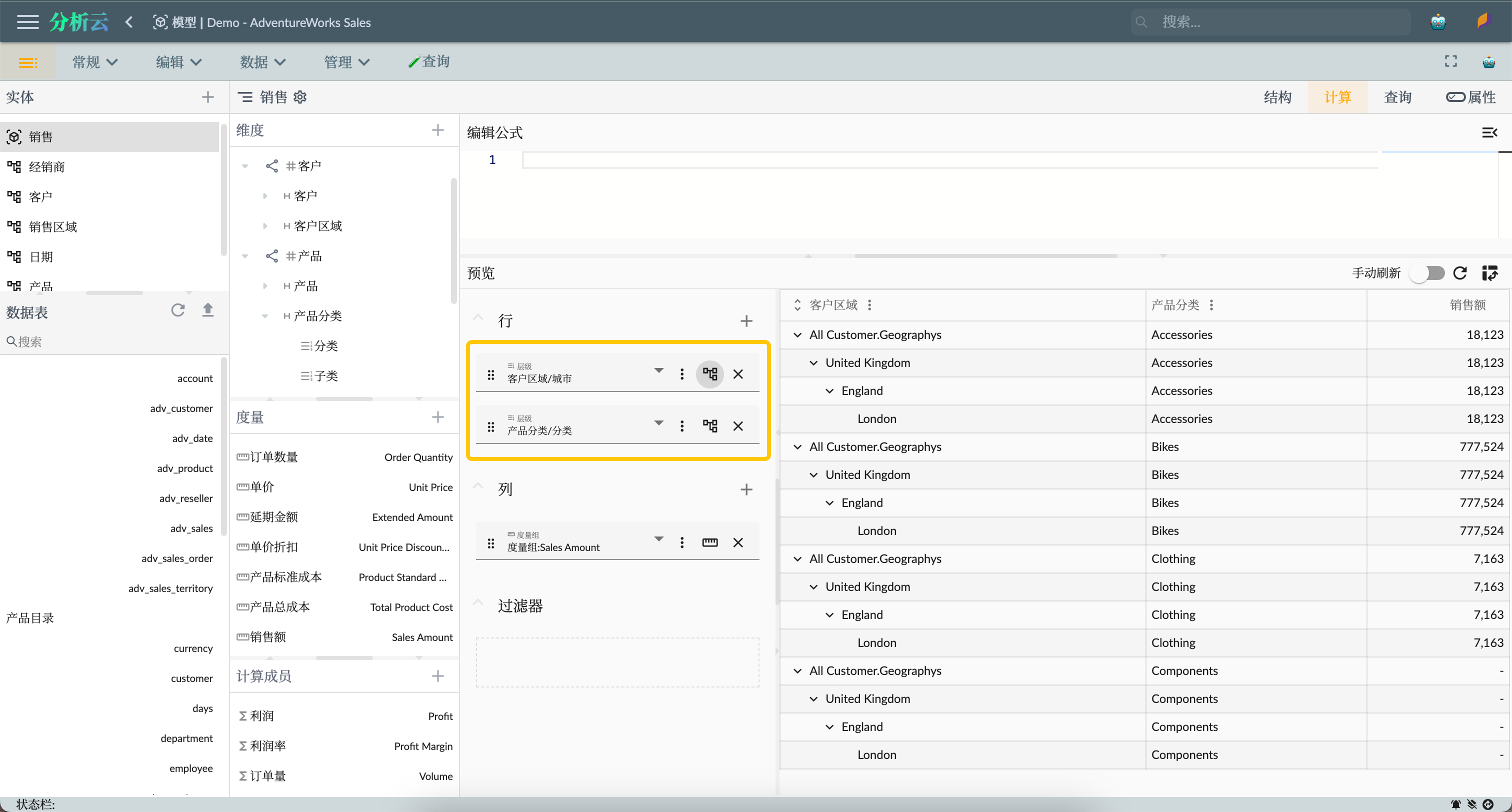
Task: Click the 查询 button in menu bar
Action: tap(429, 61)
